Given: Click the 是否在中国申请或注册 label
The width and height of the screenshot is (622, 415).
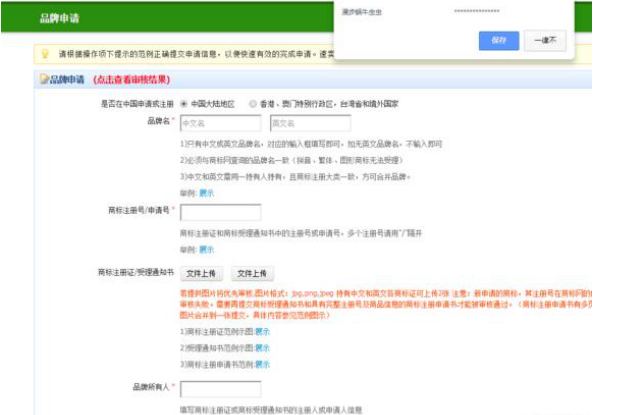Looking at the screenshot, I should (137, 104).
